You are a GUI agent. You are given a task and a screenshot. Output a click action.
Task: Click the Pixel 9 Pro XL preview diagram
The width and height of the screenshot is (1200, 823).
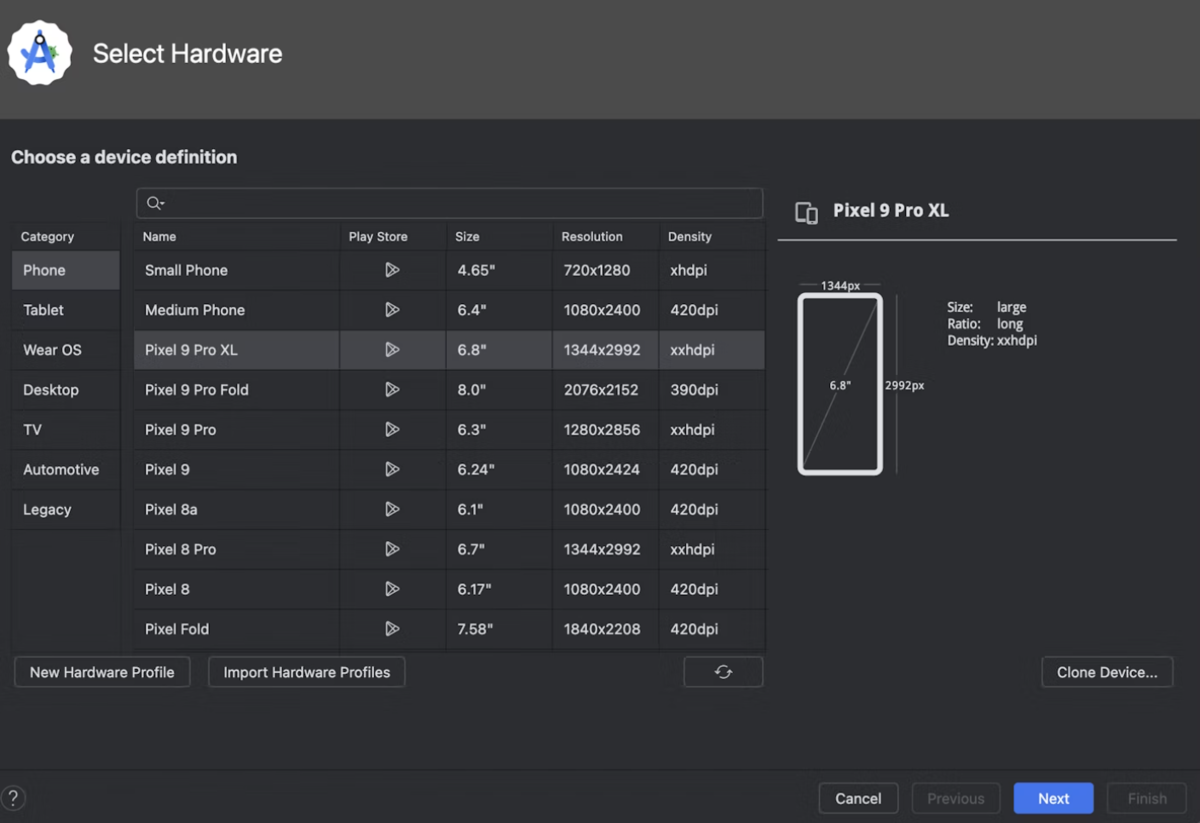coord(840,383)
